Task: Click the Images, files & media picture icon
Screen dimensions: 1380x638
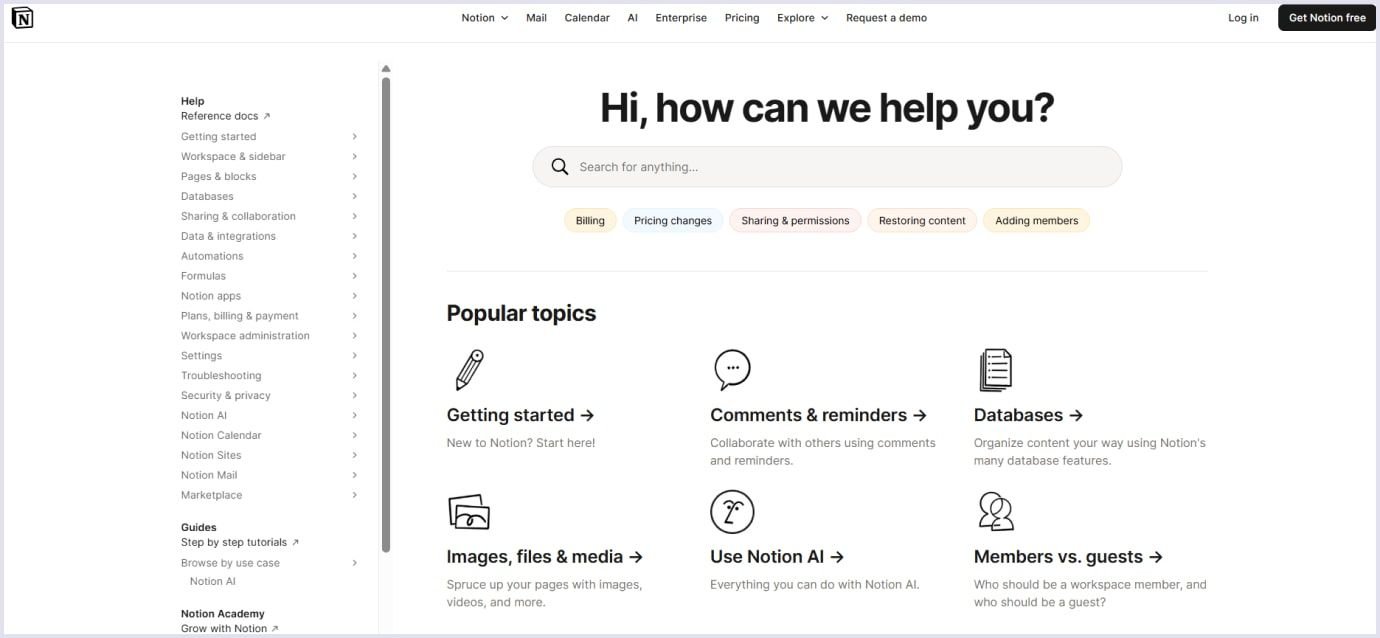Action: 469,512
